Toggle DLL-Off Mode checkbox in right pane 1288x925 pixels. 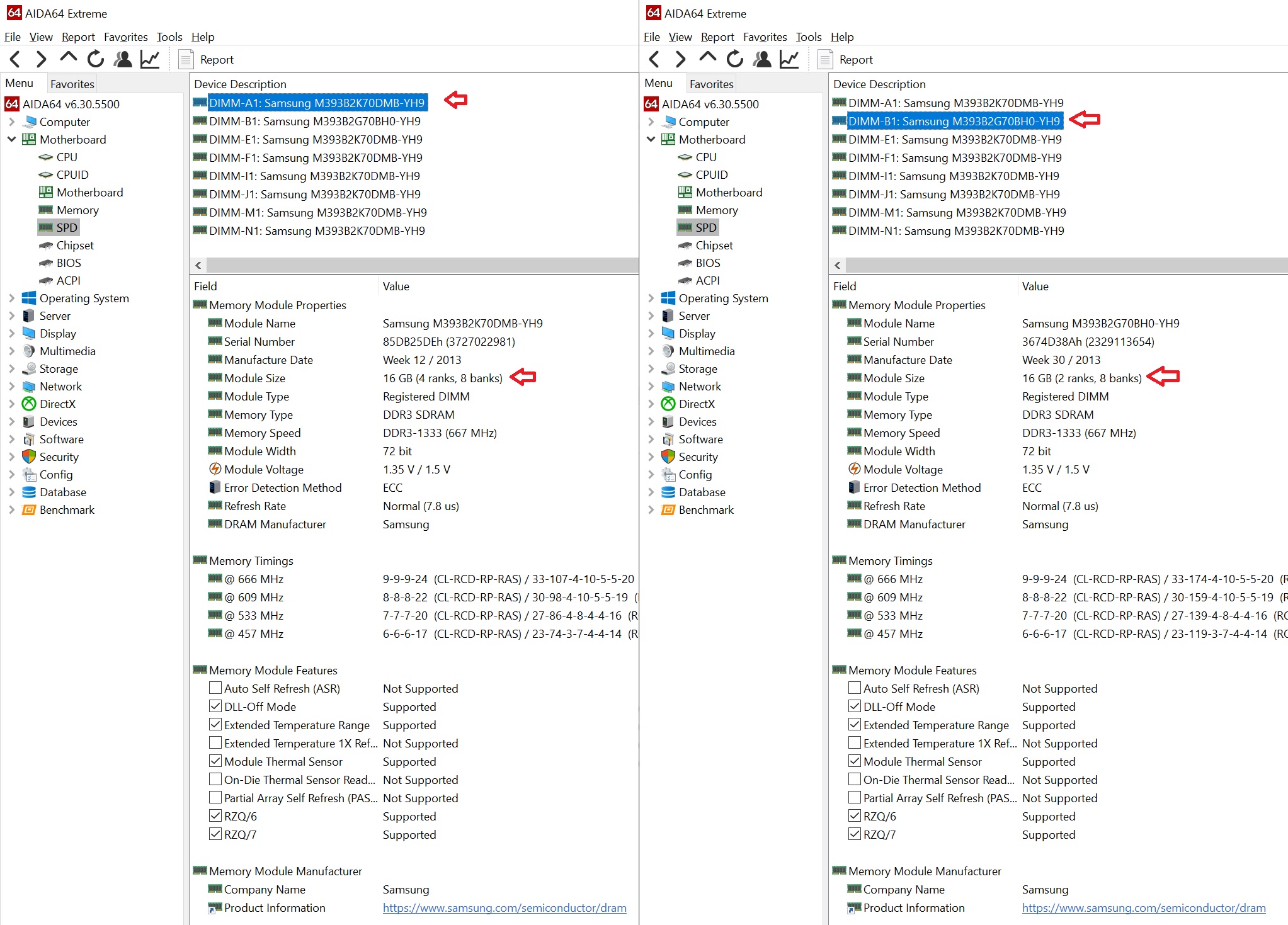click(855, 706)
